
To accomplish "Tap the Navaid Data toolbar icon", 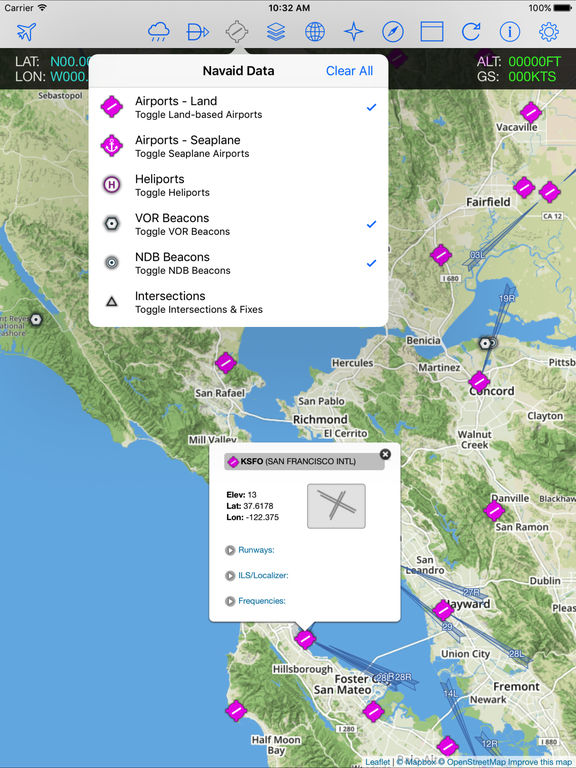I will (237, 32).
